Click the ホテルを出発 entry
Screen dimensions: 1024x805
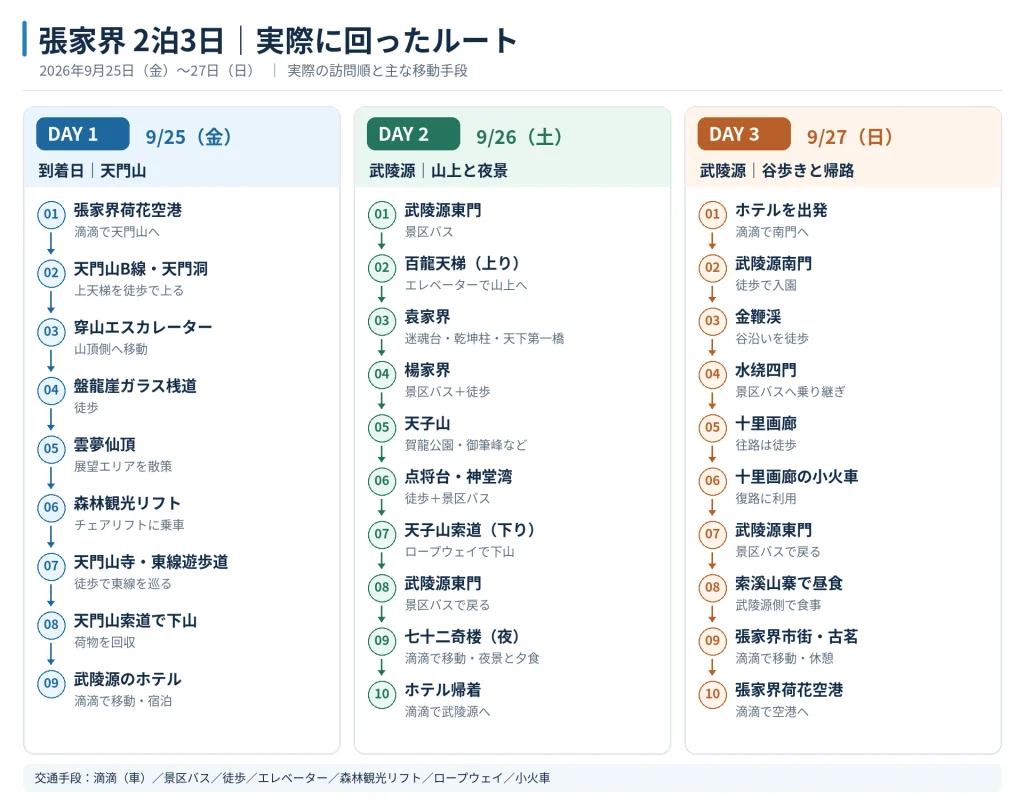pyautogui.click(x=781, y=210)
